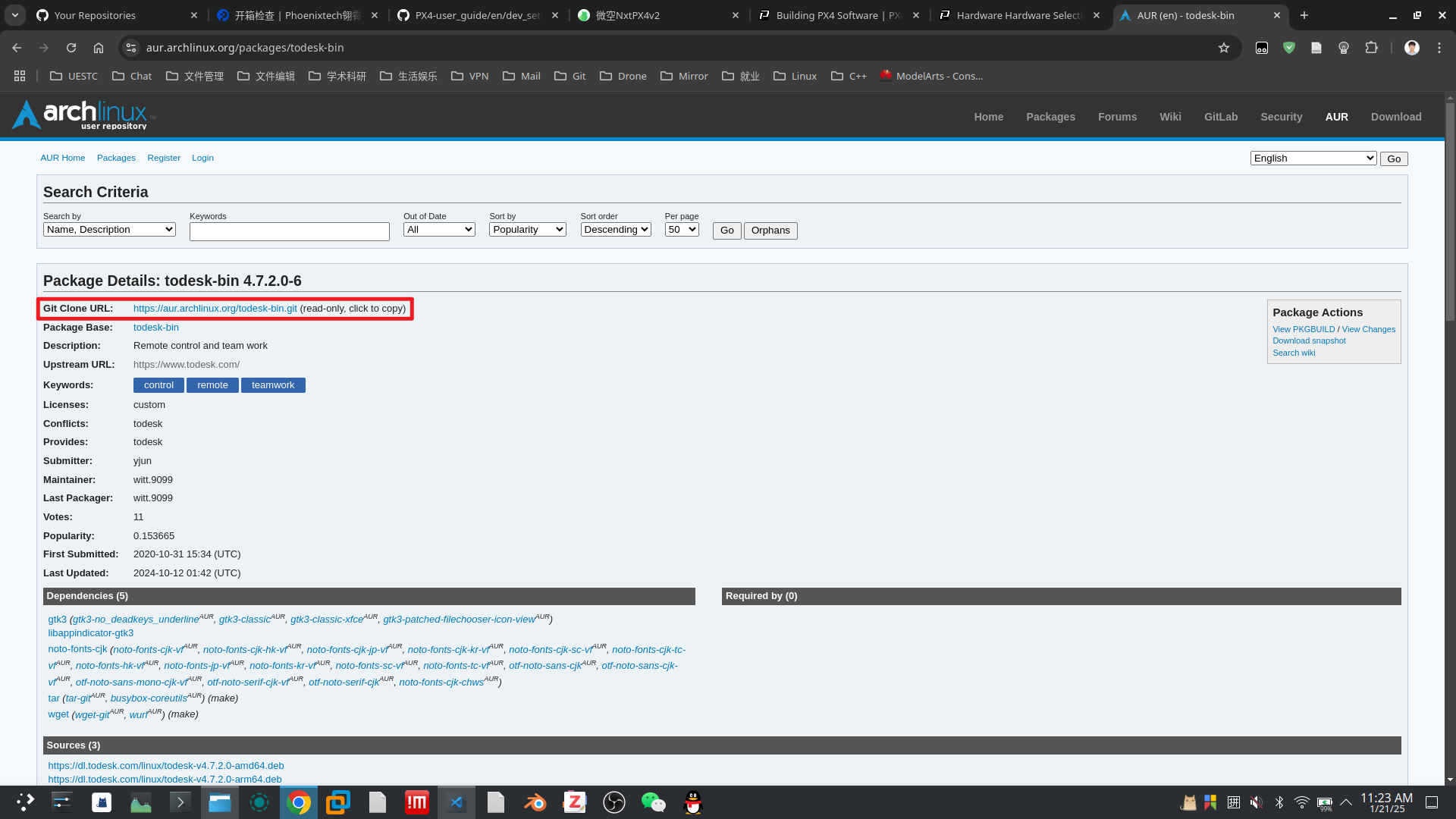1456x819 pixels.
Task: Click Go next to language selector
Action: click(x=1394, y=158)
